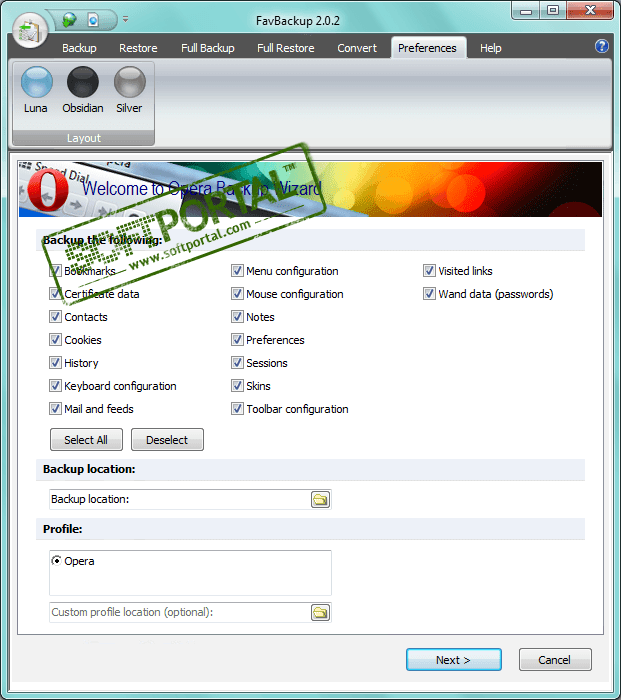This screenshot has height=700, width=621.
Task: Toggle Keyboard configuration checkbox
Action: point(55,386)
